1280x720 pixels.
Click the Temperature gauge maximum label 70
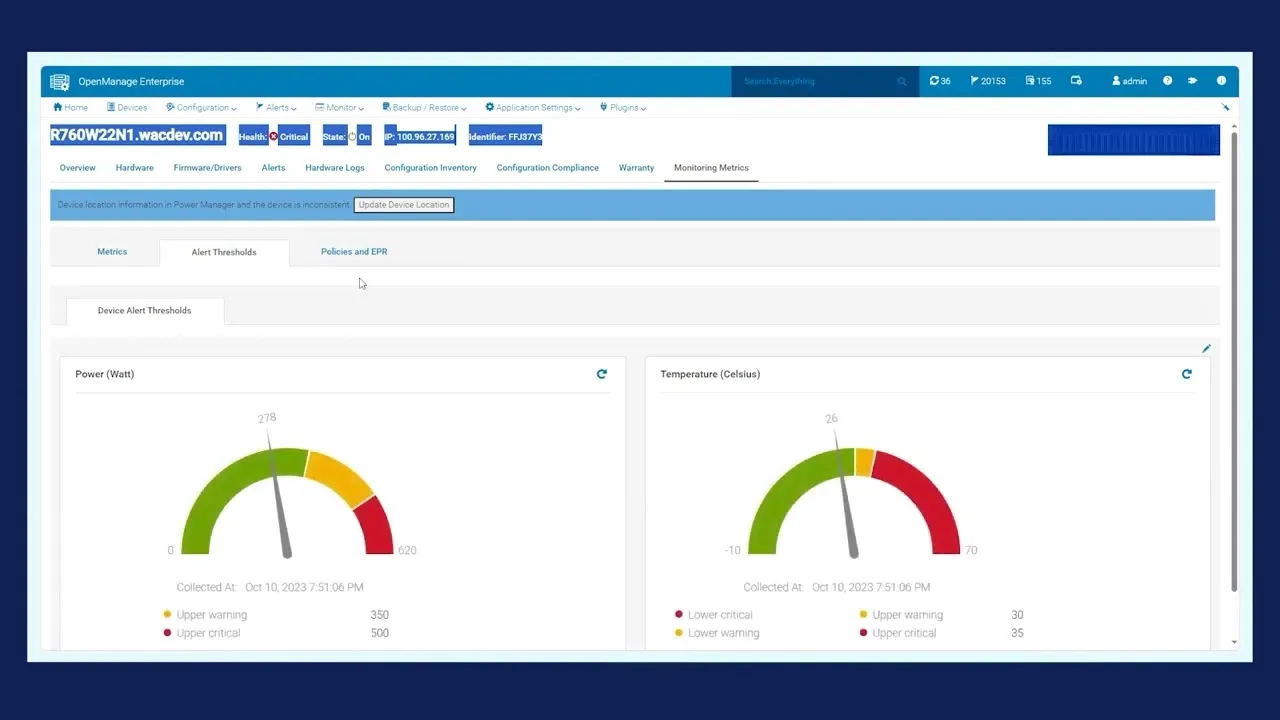(x=971, y=551)
